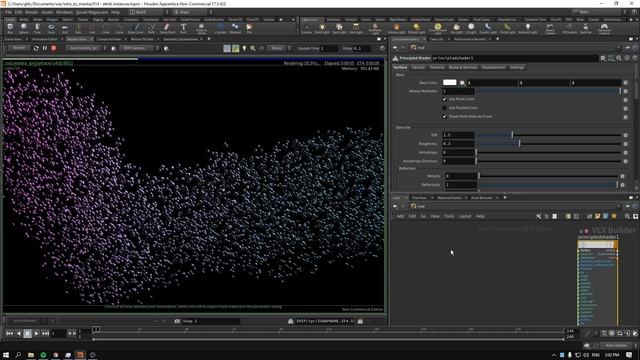Switch to the Displacement tab
Image resolution: width=640 pixels, height=360 pixels.
493,67
